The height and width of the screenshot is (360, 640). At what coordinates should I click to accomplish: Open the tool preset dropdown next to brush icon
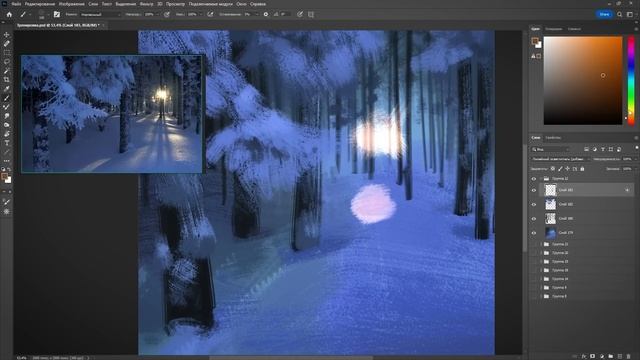29,15
